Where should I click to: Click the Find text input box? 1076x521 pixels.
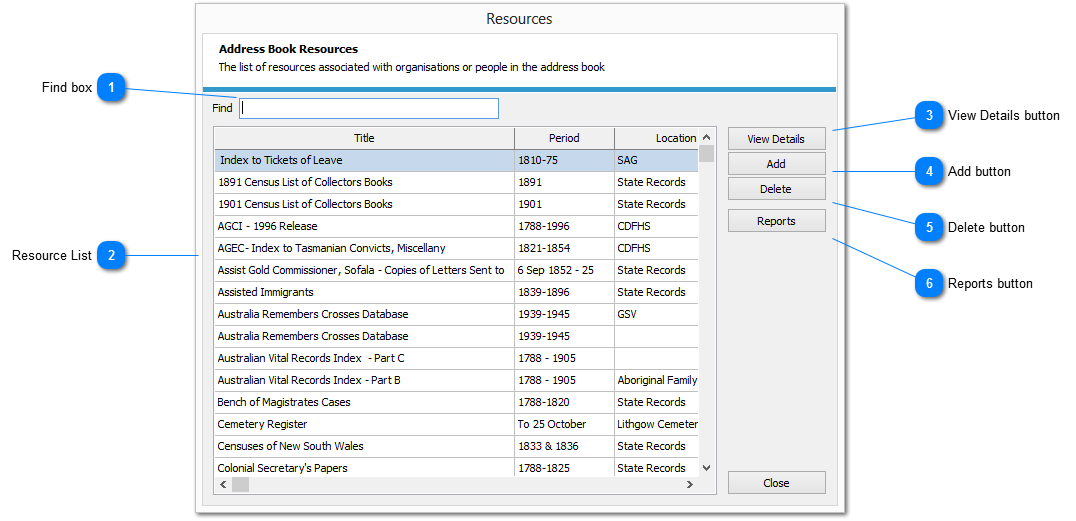pyautogui.click(x=368, y=108)
